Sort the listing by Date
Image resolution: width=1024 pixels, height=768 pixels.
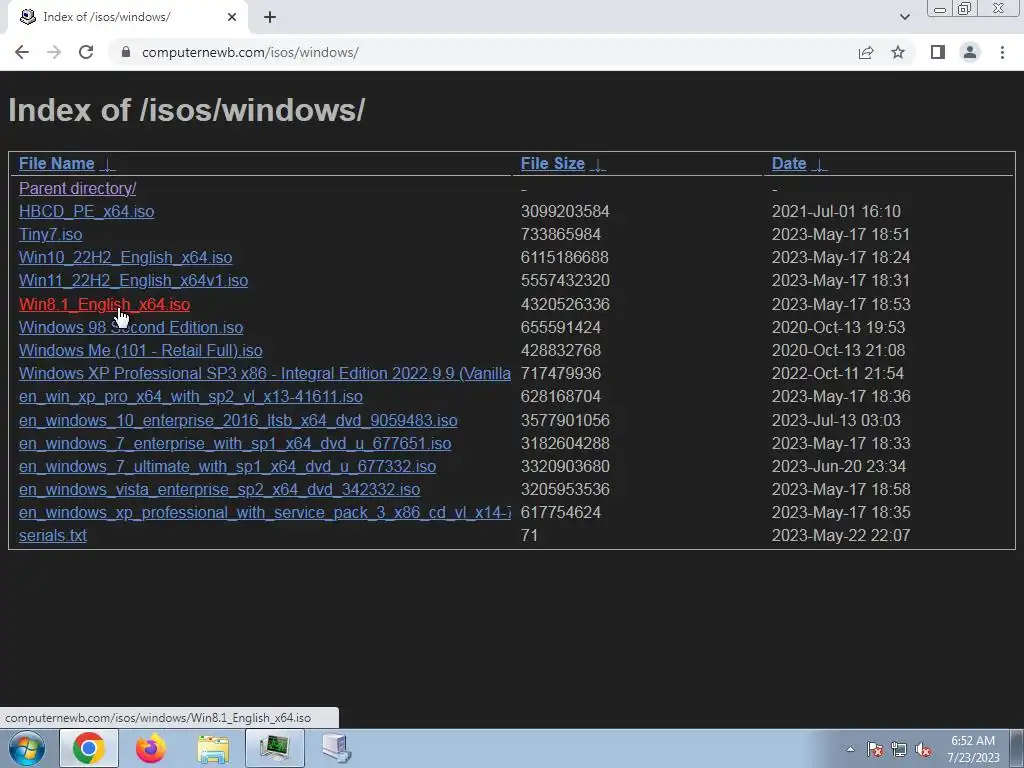[789, 163]
